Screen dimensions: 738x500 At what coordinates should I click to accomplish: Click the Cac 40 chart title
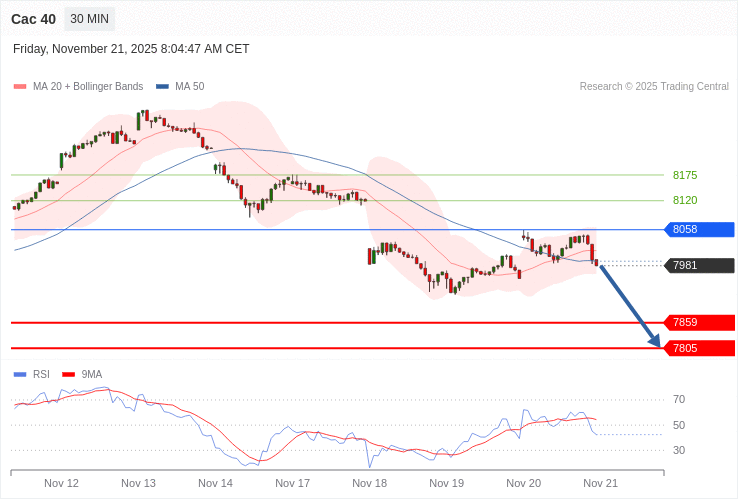click(33, 19)
